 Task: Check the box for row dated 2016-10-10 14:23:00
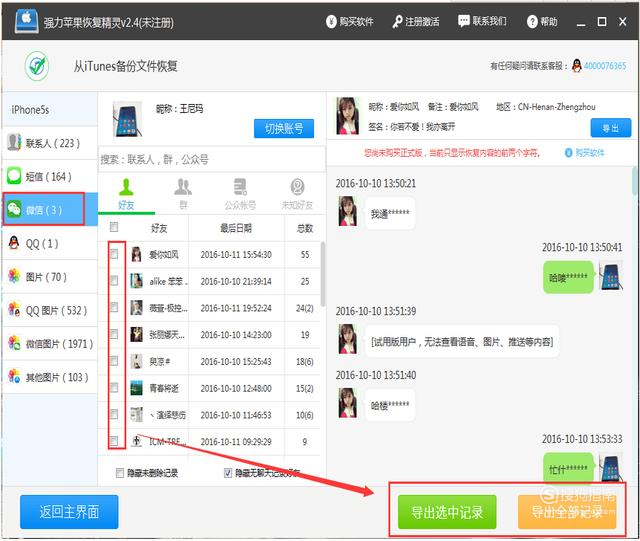[x=114, y=334]
